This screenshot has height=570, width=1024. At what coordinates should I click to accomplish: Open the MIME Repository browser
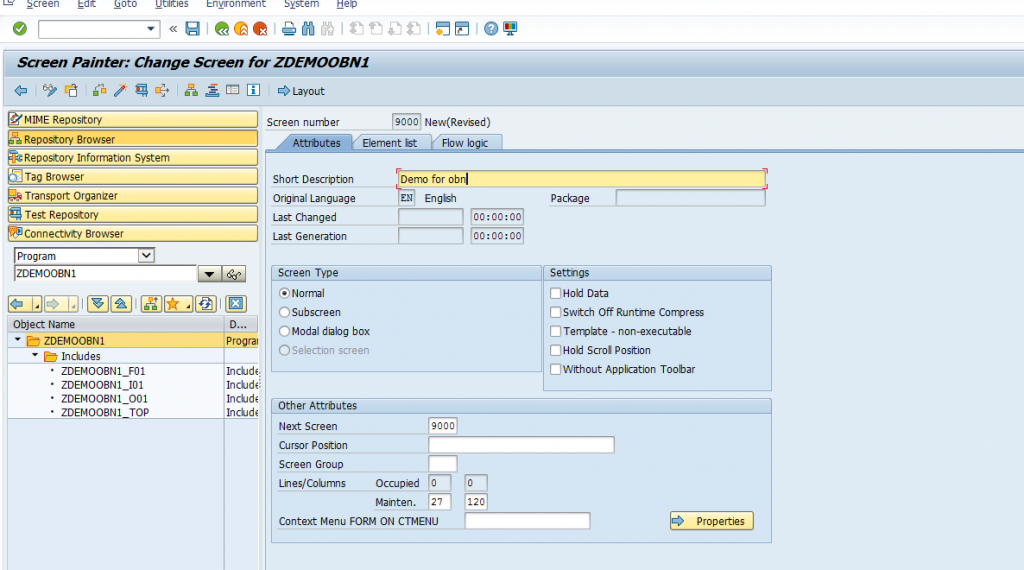click(133, 119)
